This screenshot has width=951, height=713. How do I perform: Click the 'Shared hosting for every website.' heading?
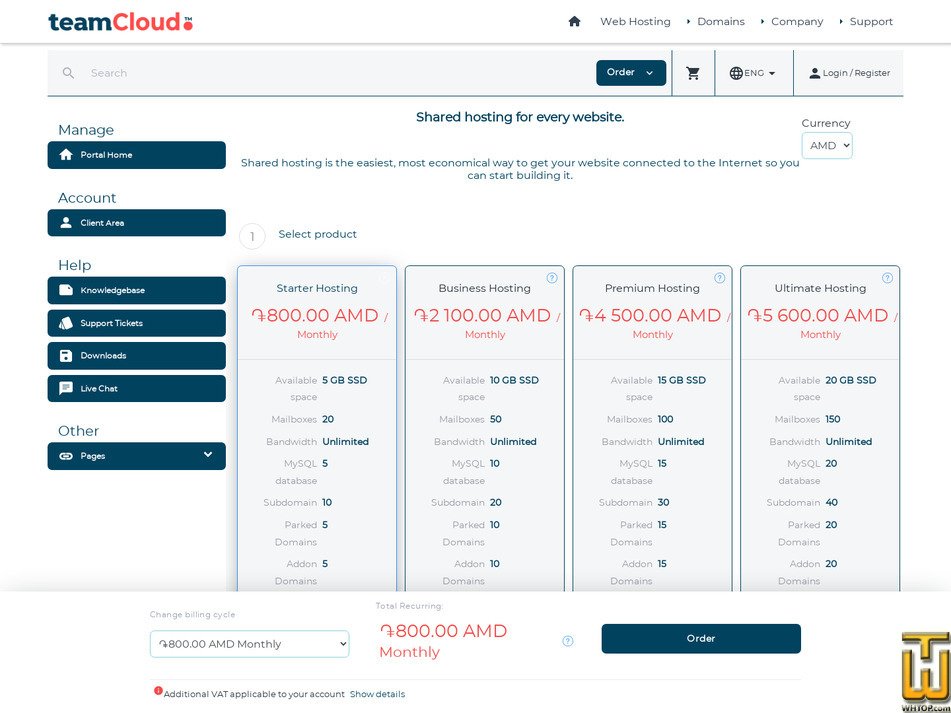[520, 117]
